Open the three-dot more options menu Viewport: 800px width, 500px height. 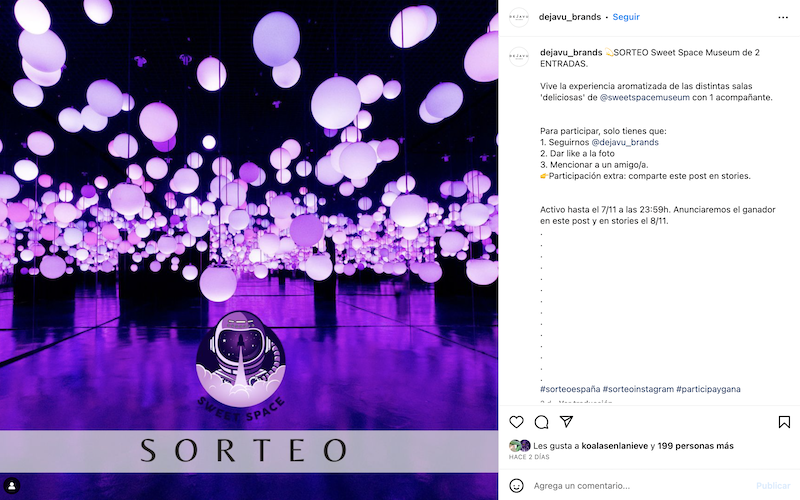click(x=783, y=17)
